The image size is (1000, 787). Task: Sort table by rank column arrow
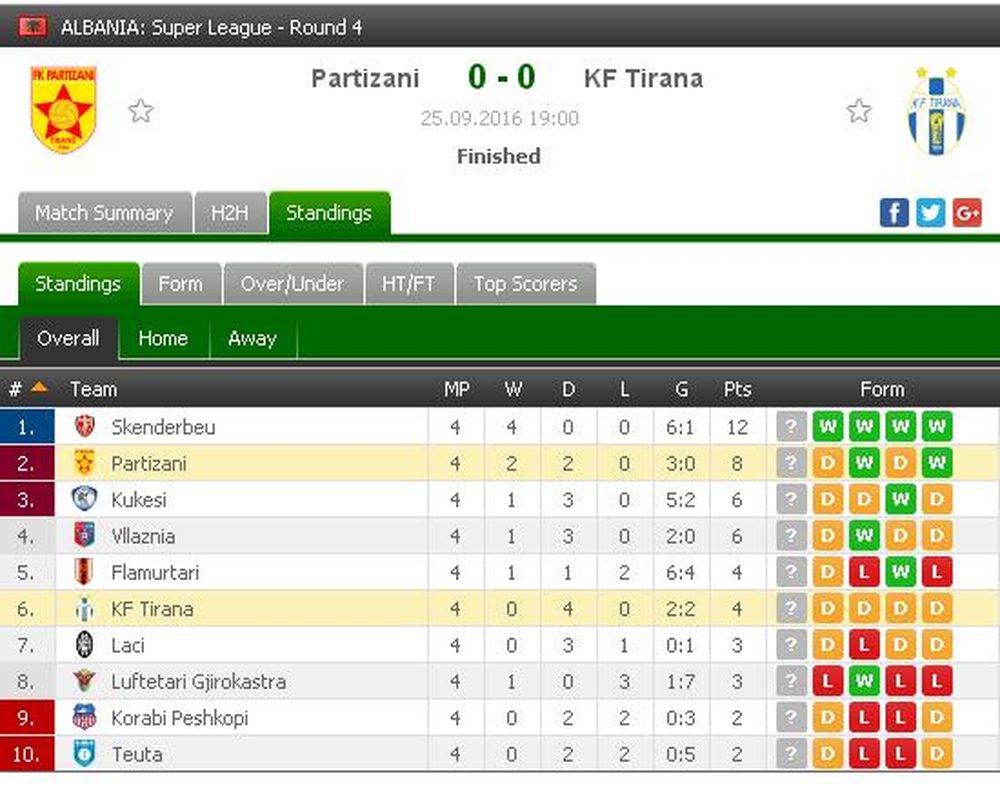pyautogui.click(x=39, y=386)
